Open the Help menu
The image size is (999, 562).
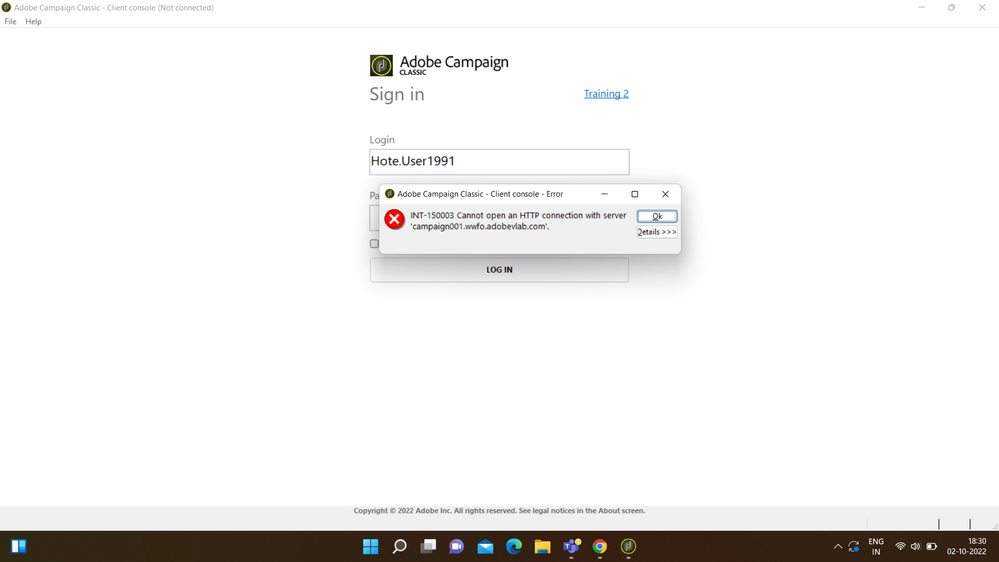tap(33, 21)
